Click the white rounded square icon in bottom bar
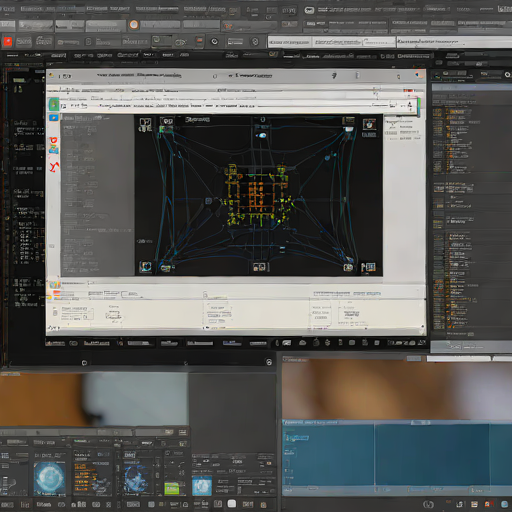The height and width of the screenshot is (512, 512). point(232,504)
